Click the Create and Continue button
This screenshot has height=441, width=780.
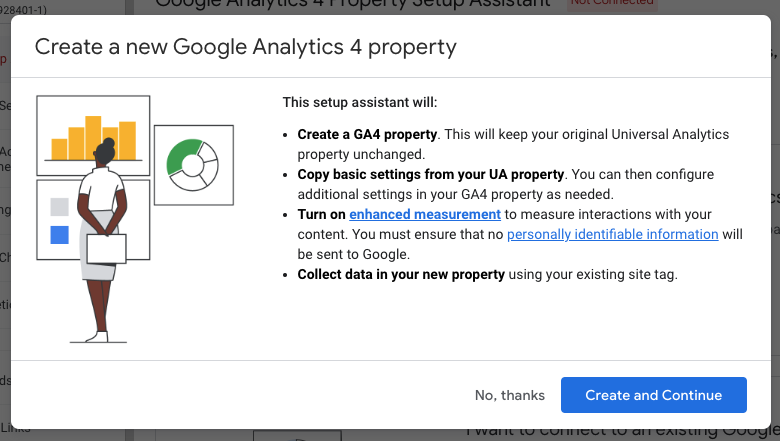pos(653,395)
